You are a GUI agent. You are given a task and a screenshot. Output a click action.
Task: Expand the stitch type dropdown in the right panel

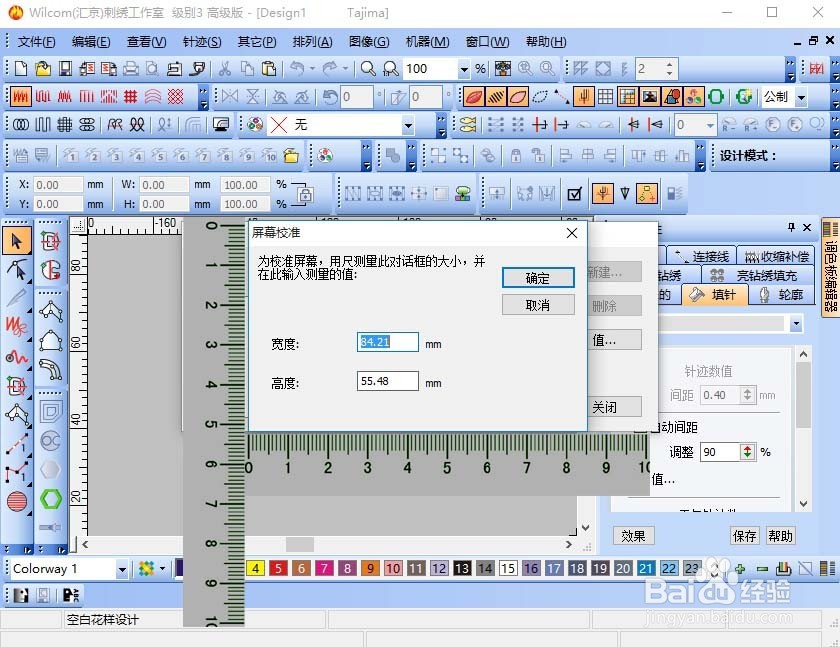pos(796,323)
